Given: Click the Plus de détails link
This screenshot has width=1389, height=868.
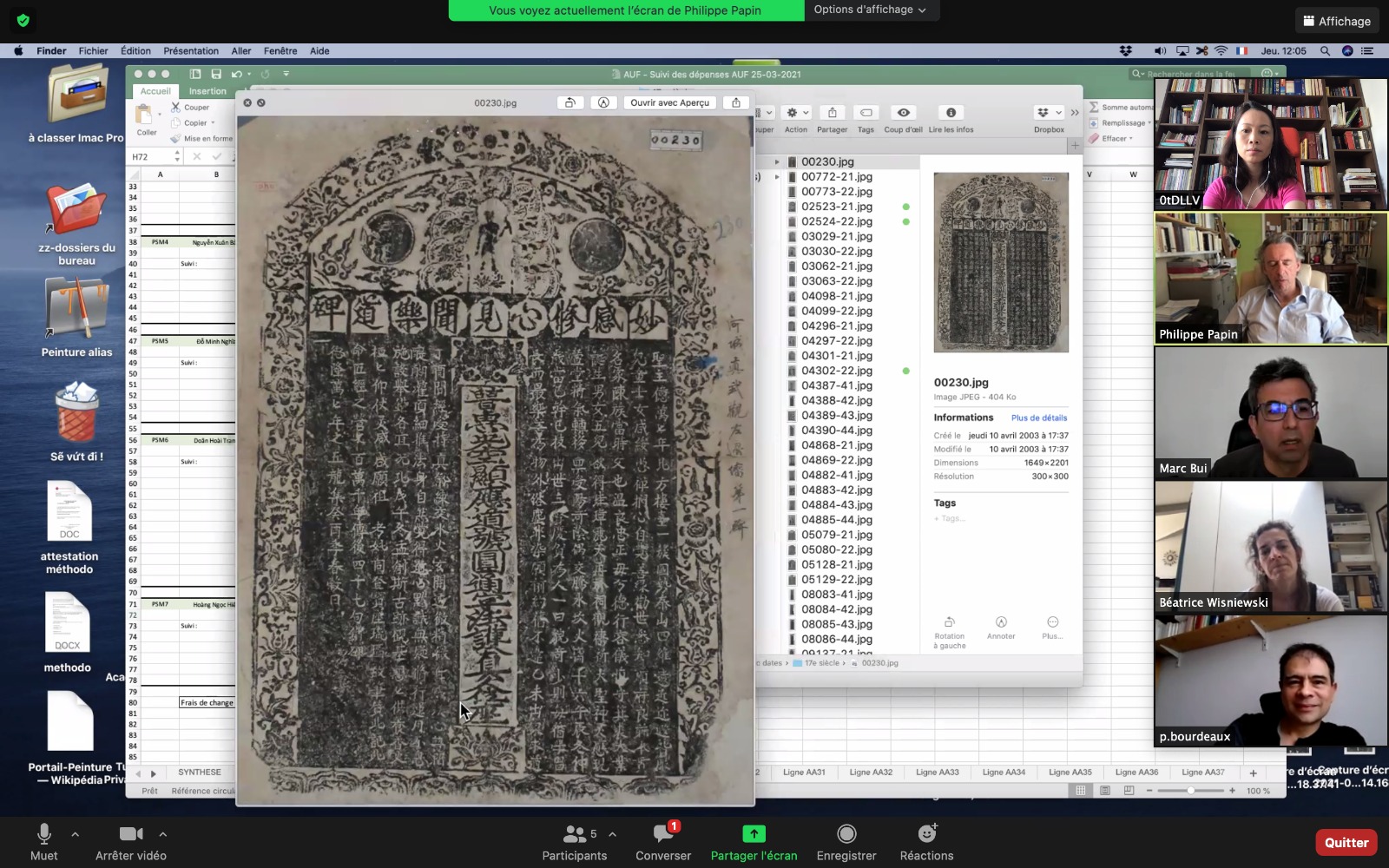Looking at the screenshot, I should click(x=1039, y=418).
